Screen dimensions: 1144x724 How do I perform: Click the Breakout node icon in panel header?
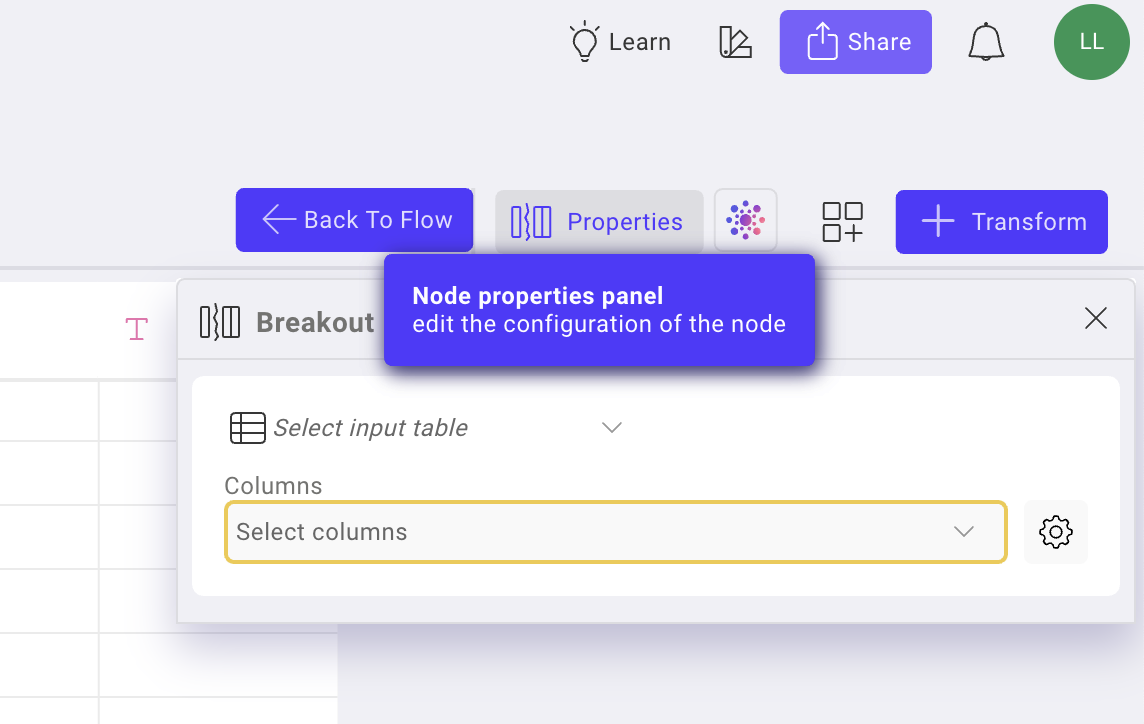coord(220,322)
